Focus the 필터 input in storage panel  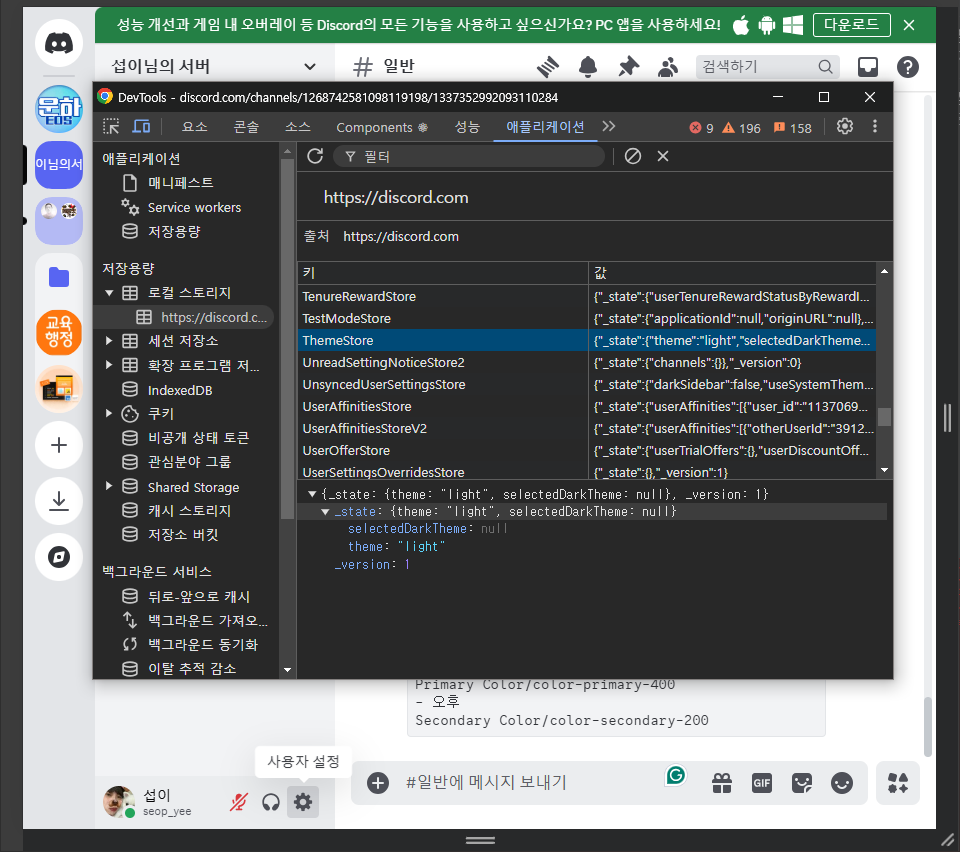point(468,157)
